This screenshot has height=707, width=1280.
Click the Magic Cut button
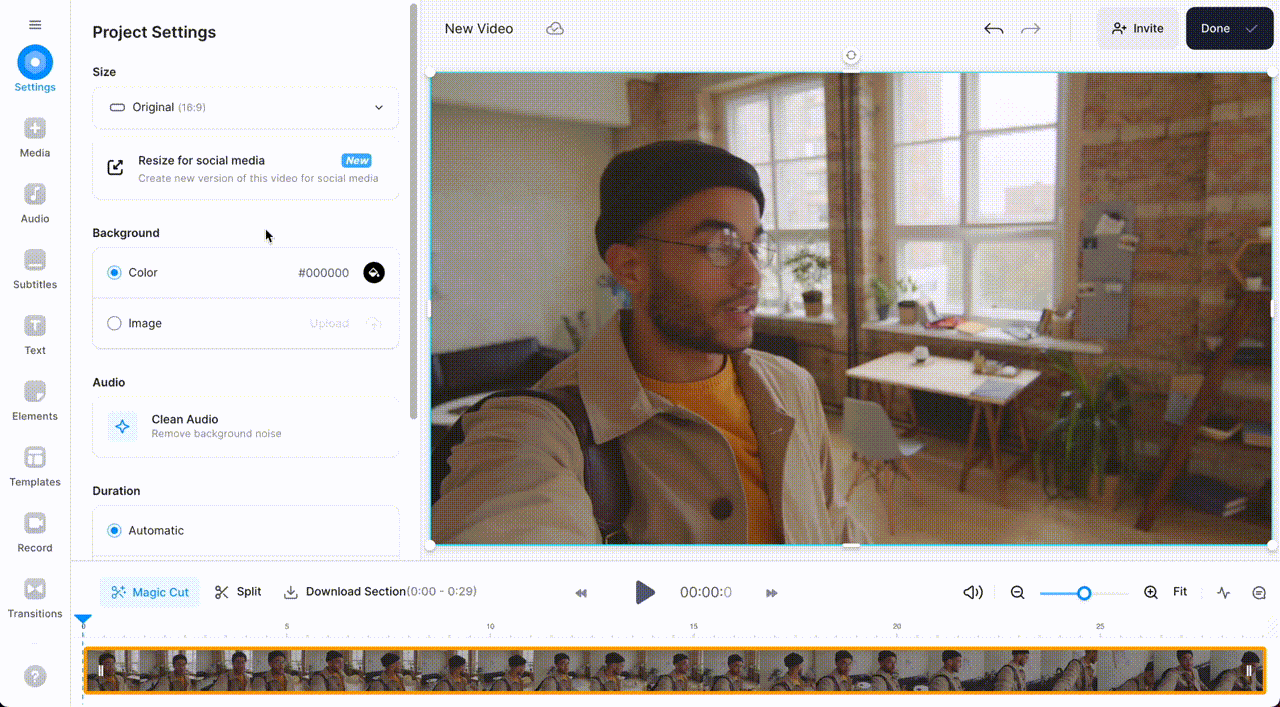(x=150, y=592)
